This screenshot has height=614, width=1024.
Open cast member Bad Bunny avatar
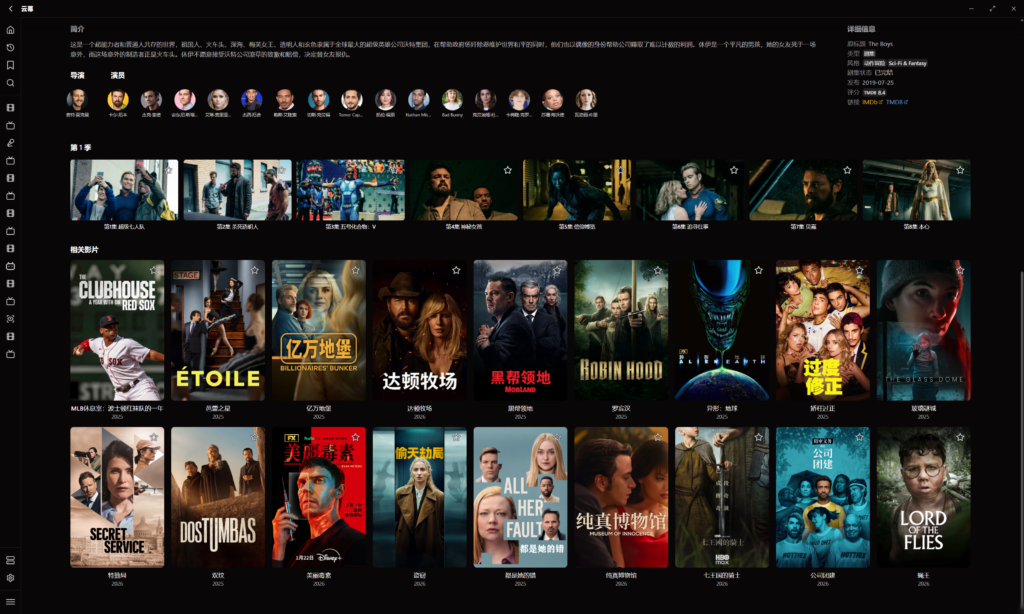(x=452, y=100)
